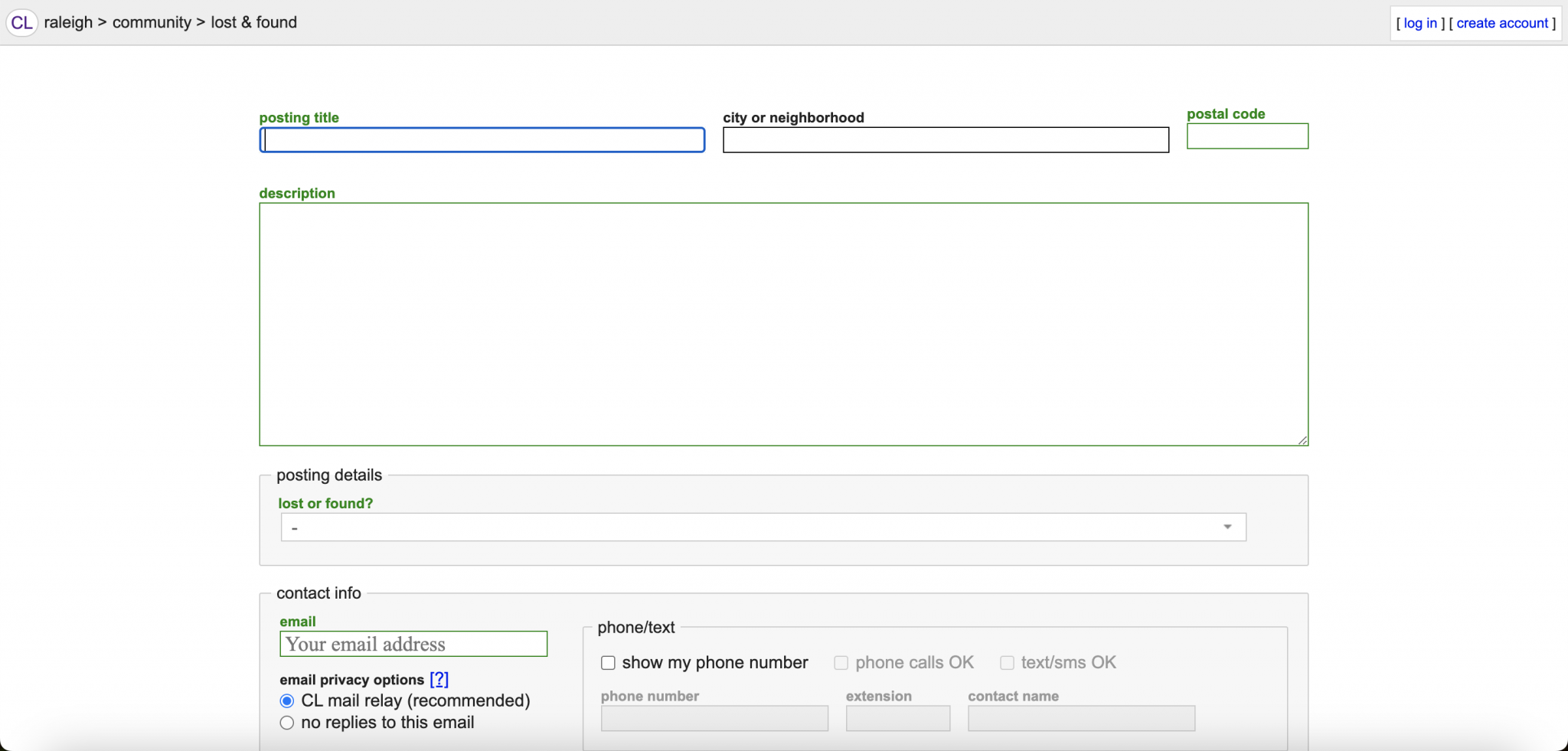Screen dimensions: 1568x751
Task: Enable show my phone number checkbox
Action: click(x=608, y=663)
